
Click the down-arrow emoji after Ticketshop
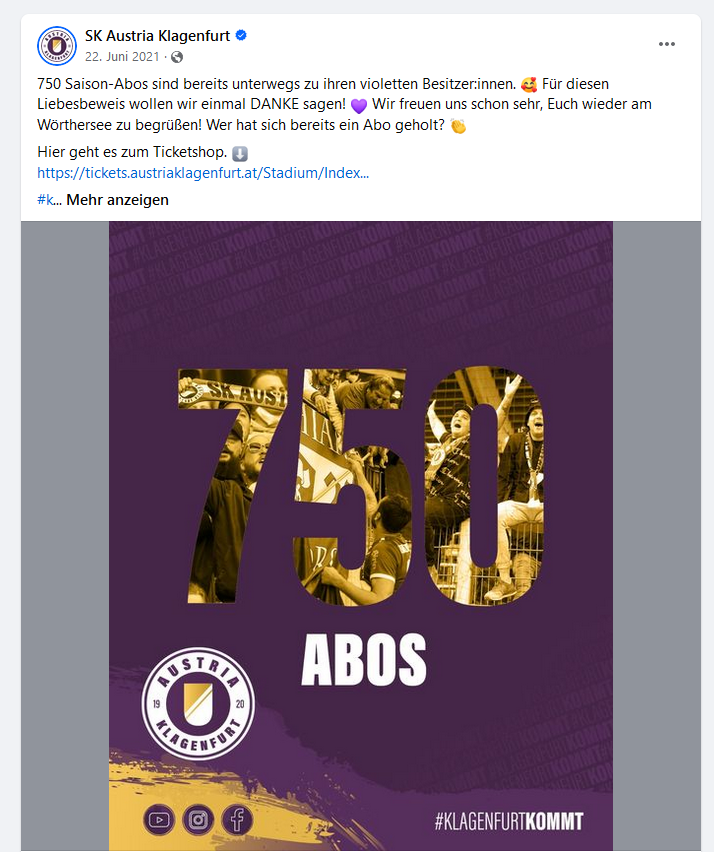tap(240, 154)
